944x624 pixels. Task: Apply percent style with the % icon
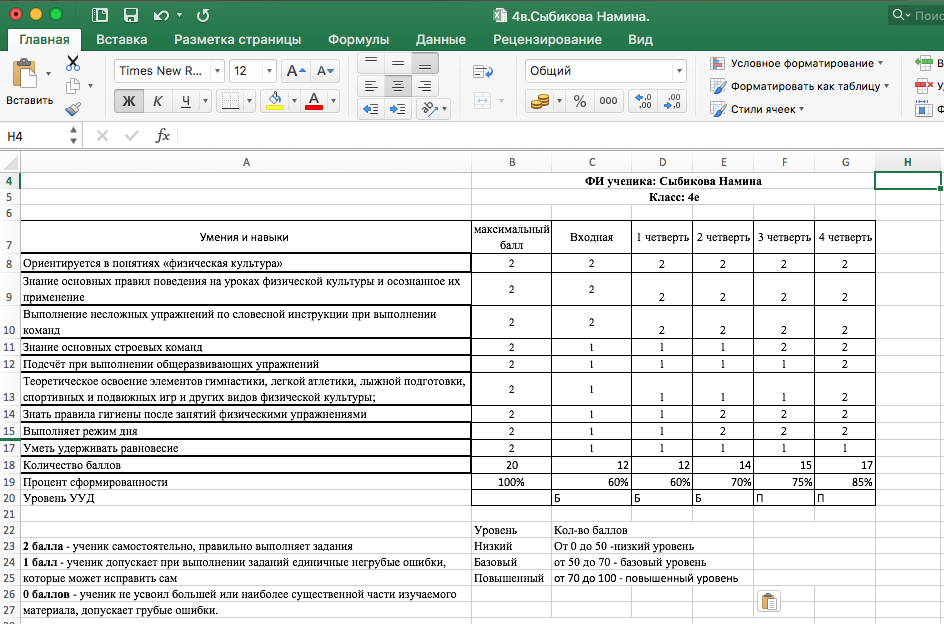tap(580, 101)
